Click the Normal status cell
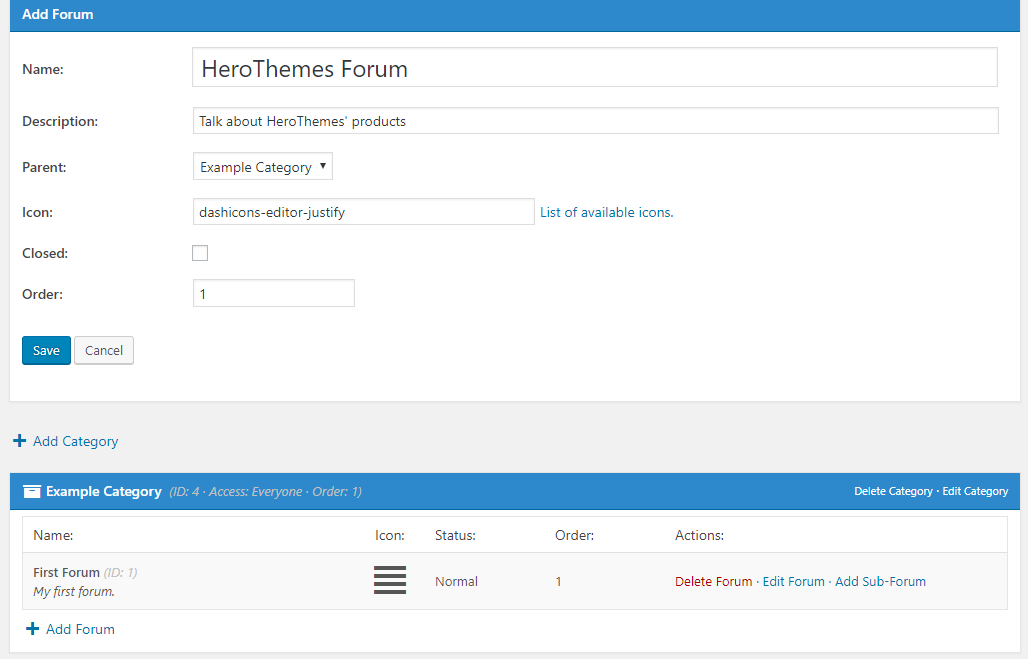Image resolution: width=1028 pixels, height=659 pixels. [x=456, y=582]
